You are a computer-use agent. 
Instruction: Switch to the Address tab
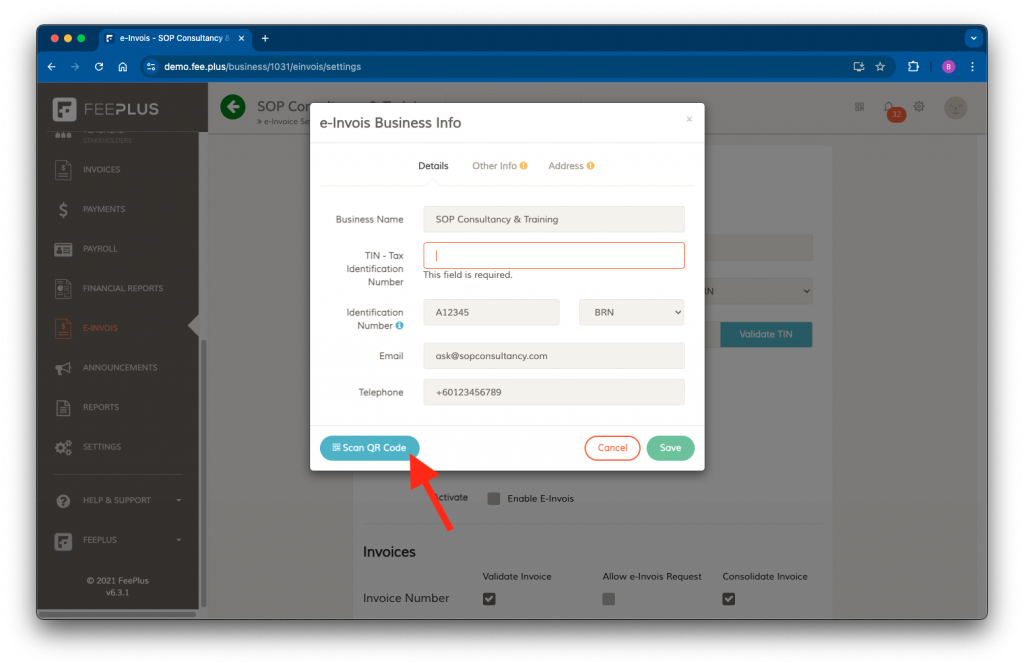click(570, 166)
